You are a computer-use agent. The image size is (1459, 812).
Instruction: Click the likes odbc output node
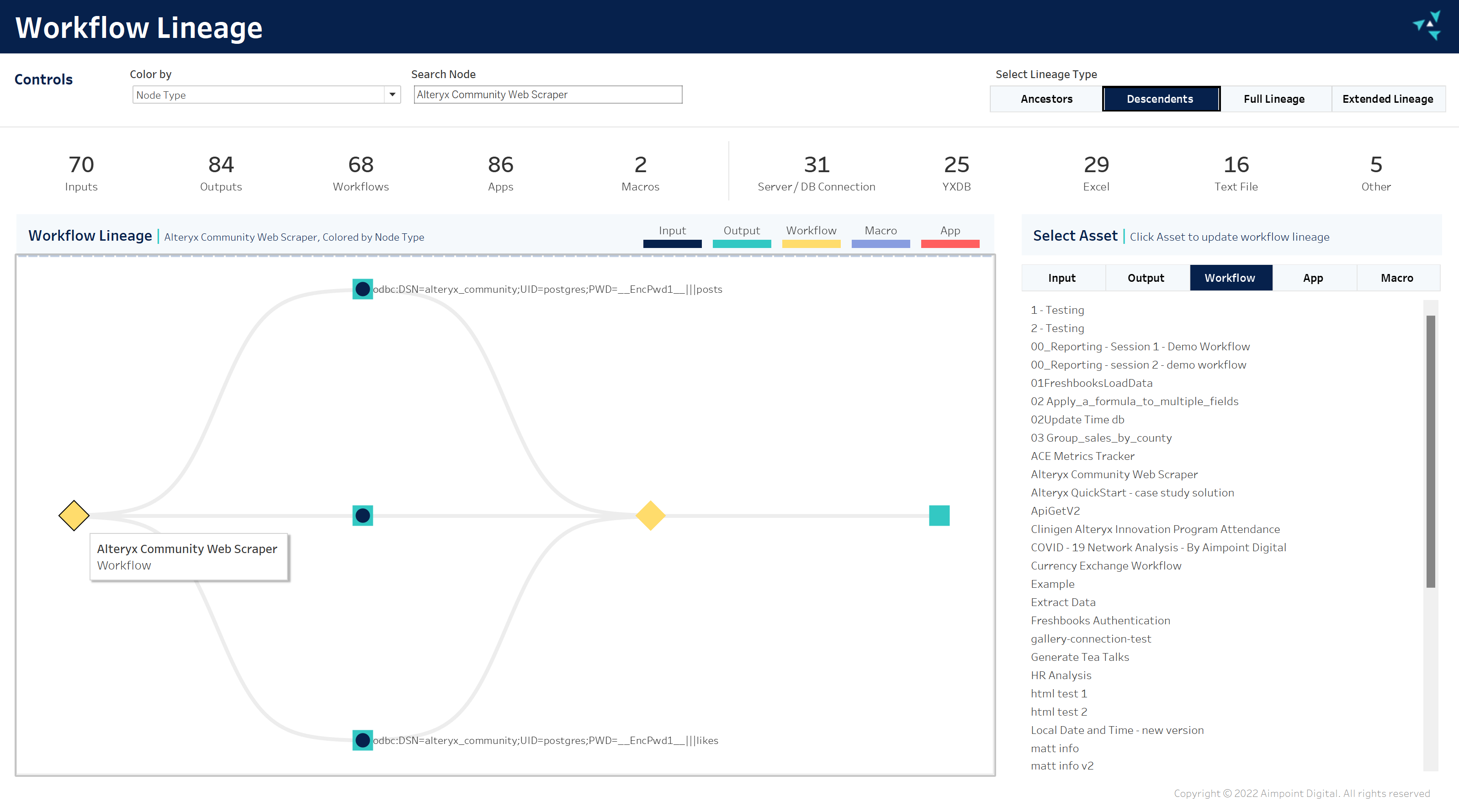(362, 740)
